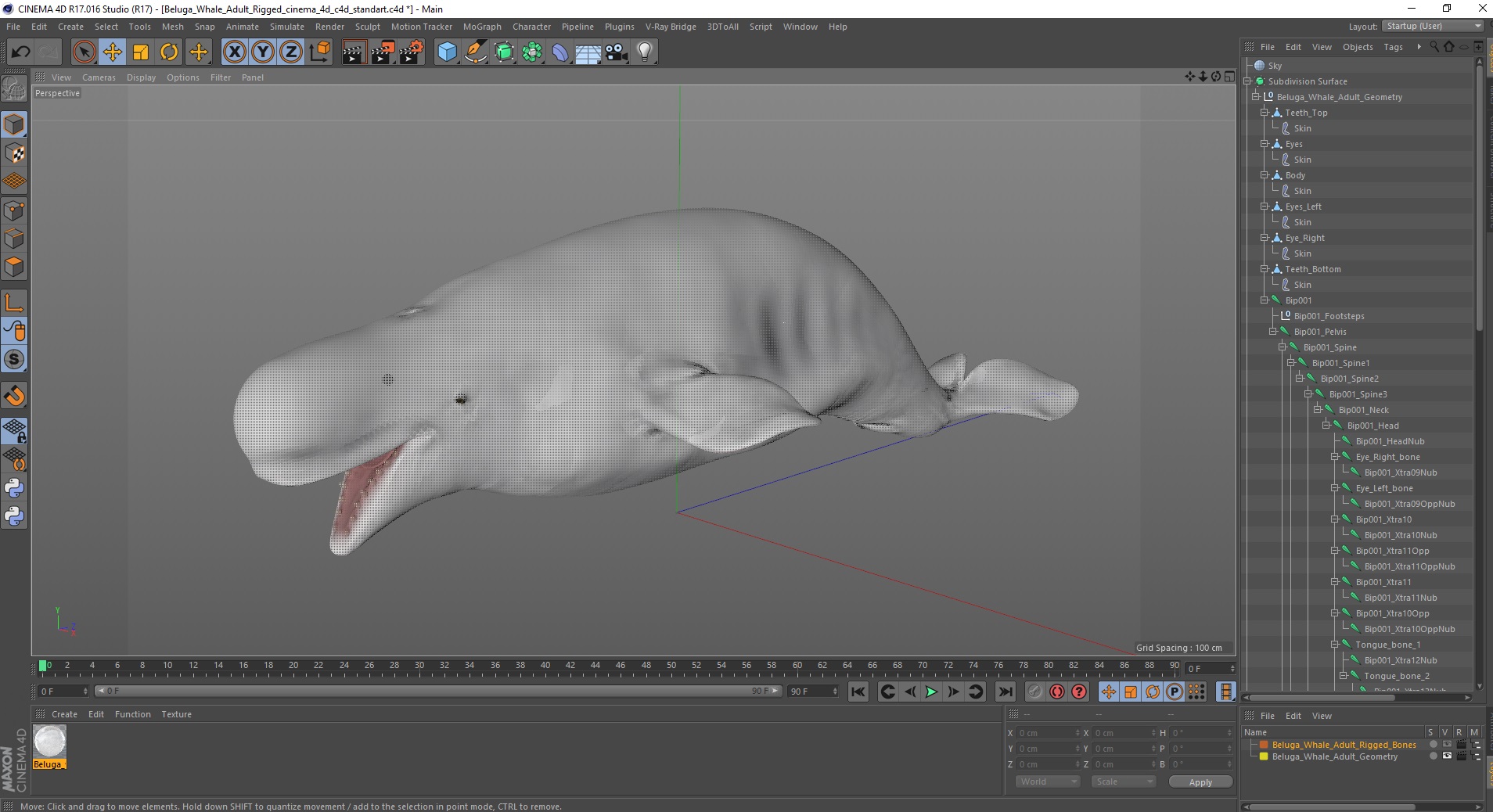Image resolution: width=1493 pixels, height=812 pixels.
Task: Open the Sculpt menu
Action: tap(367, 27)
